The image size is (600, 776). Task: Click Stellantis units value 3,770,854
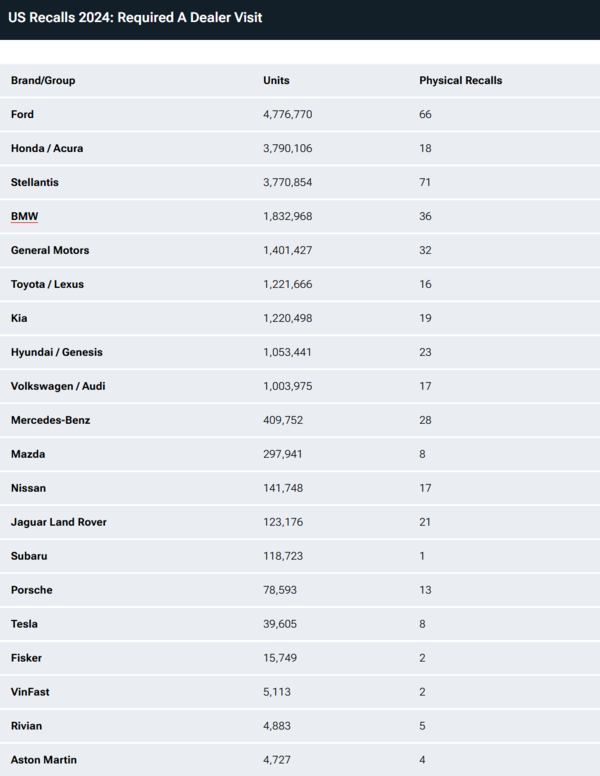pos(288,182)
